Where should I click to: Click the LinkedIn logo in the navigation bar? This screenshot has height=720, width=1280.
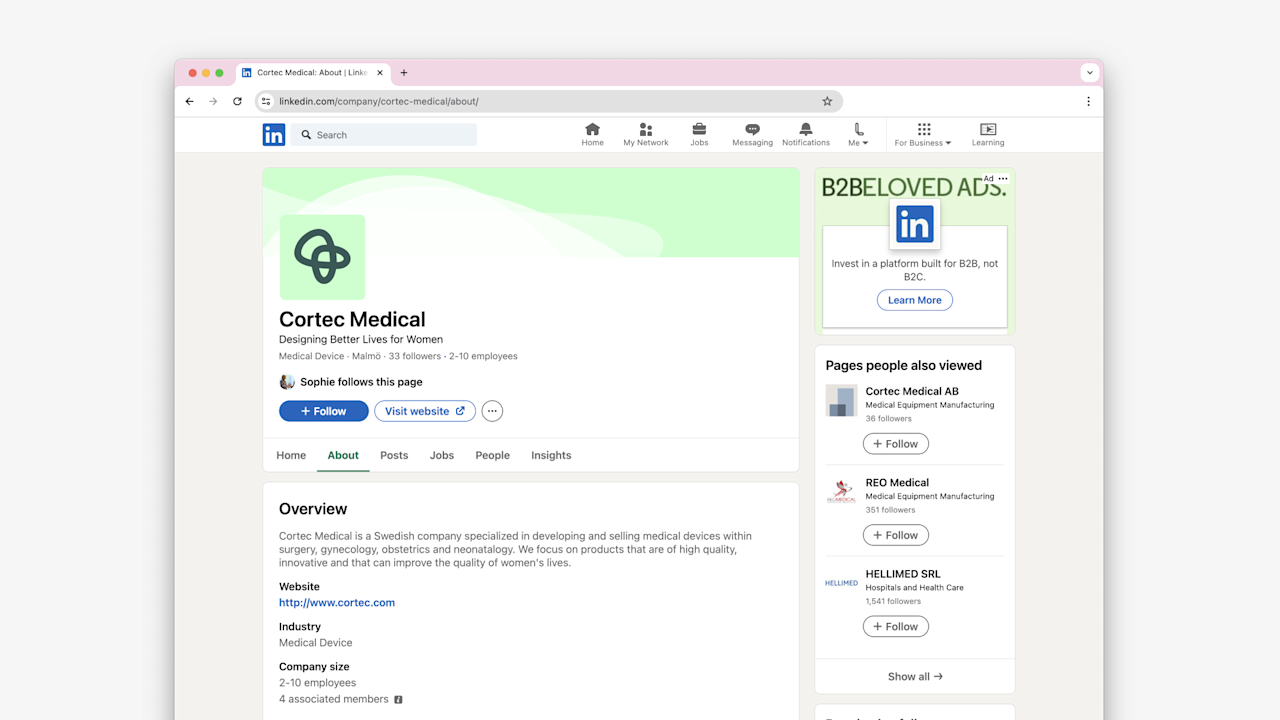coord(274,135)
